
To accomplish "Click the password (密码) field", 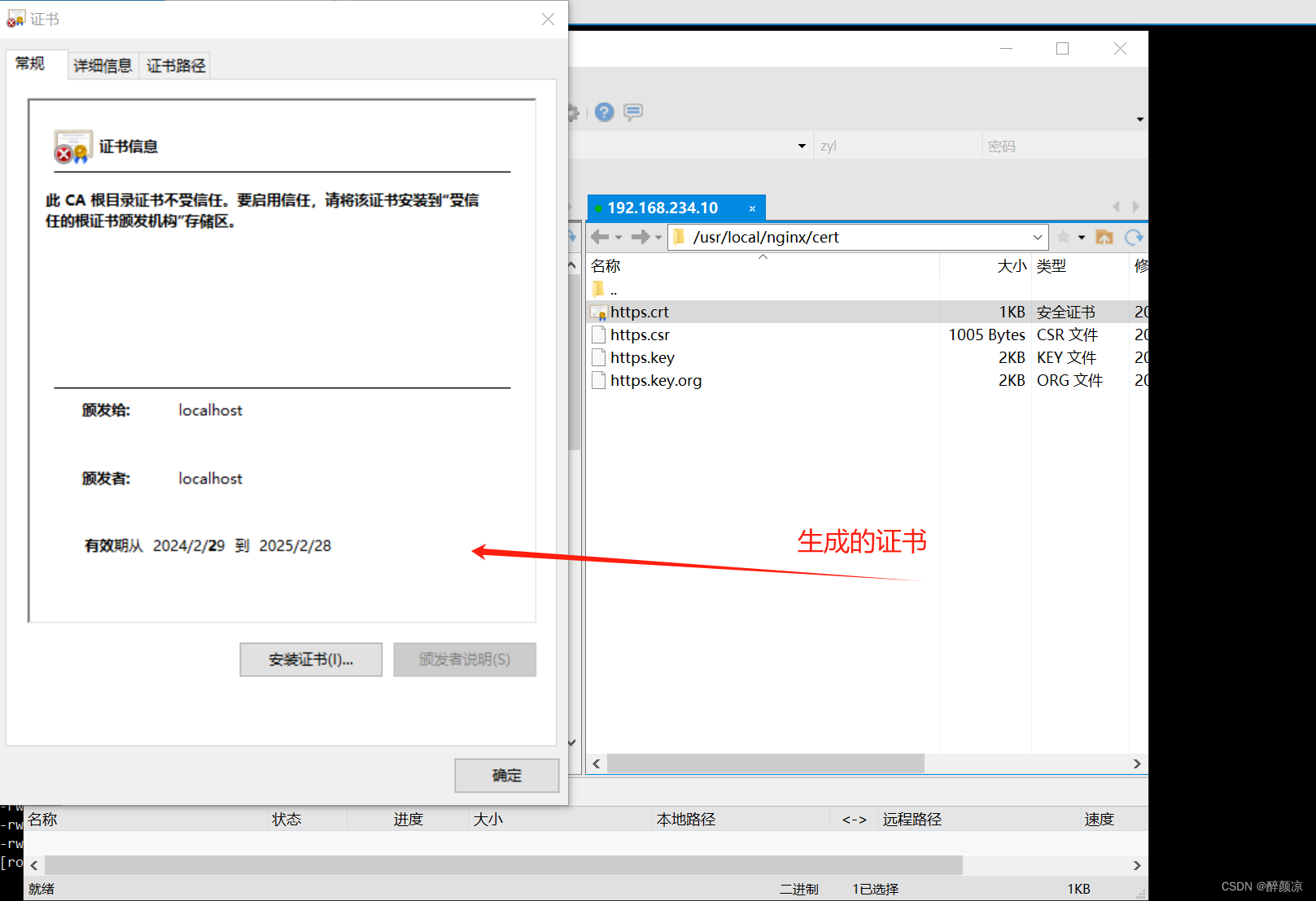I will (x=1065, y=147).
